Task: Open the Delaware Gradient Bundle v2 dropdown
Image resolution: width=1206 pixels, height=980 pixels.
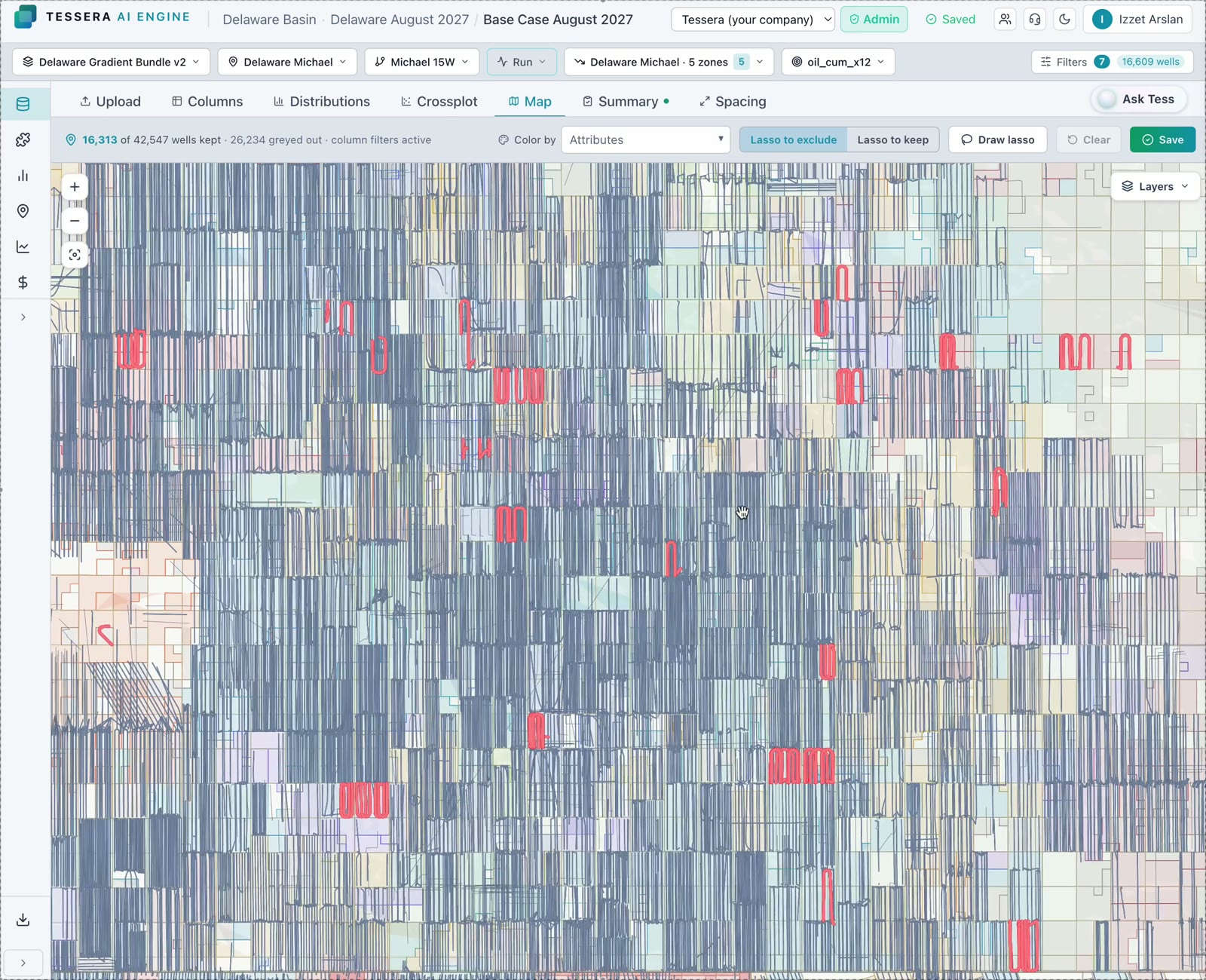Action: pyautogui.click(x=112, y=62)
